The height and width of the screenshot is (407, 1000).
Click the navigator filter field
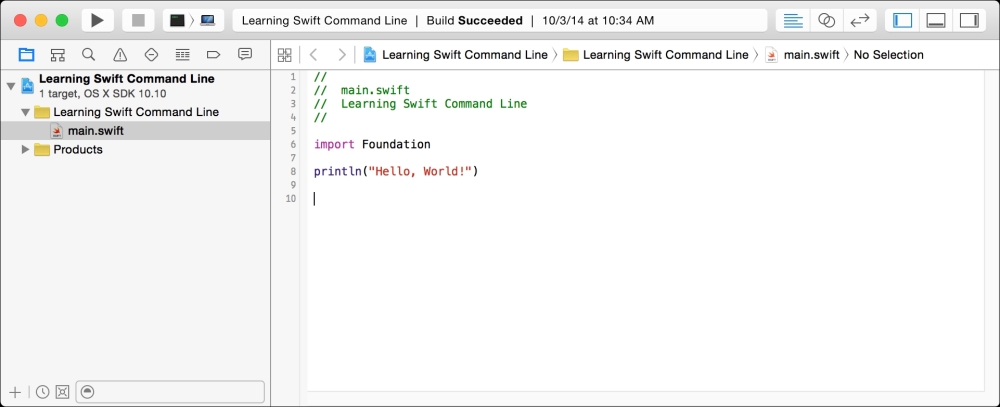[x=170, y=392]
